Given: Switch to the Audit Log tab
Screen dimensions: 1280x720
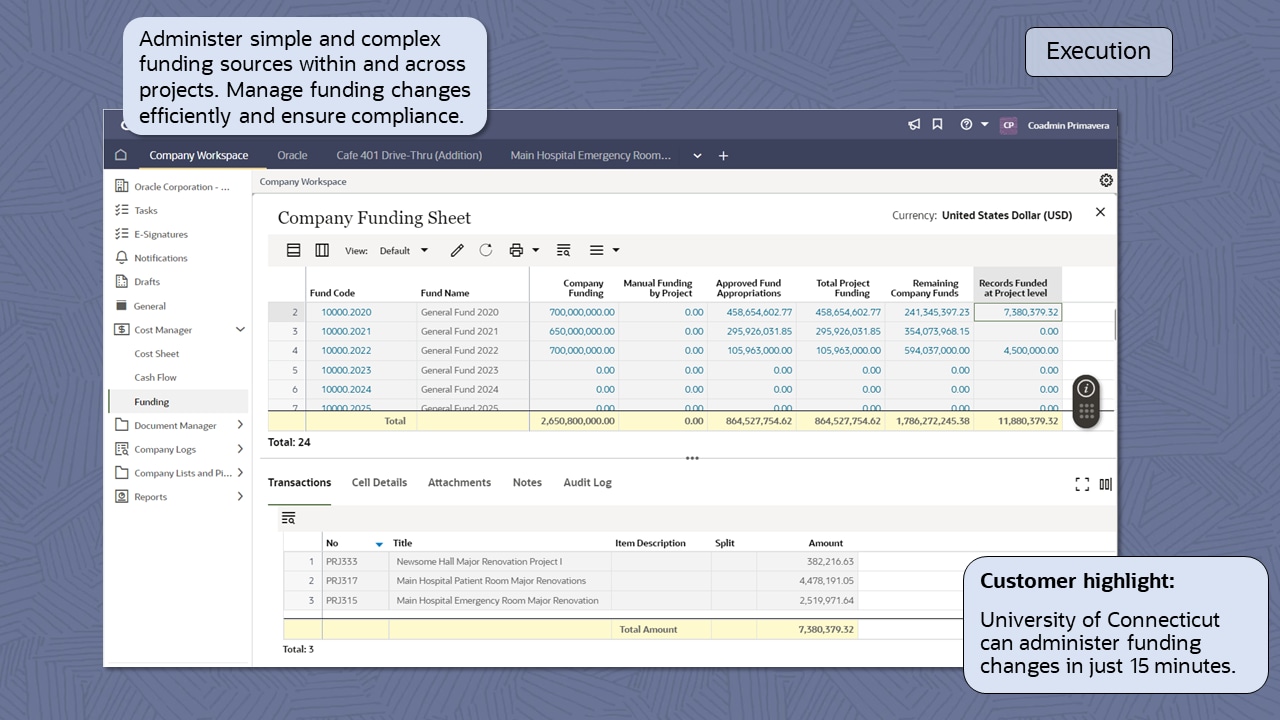Looking at the screenshot, I should coord(587,483).
